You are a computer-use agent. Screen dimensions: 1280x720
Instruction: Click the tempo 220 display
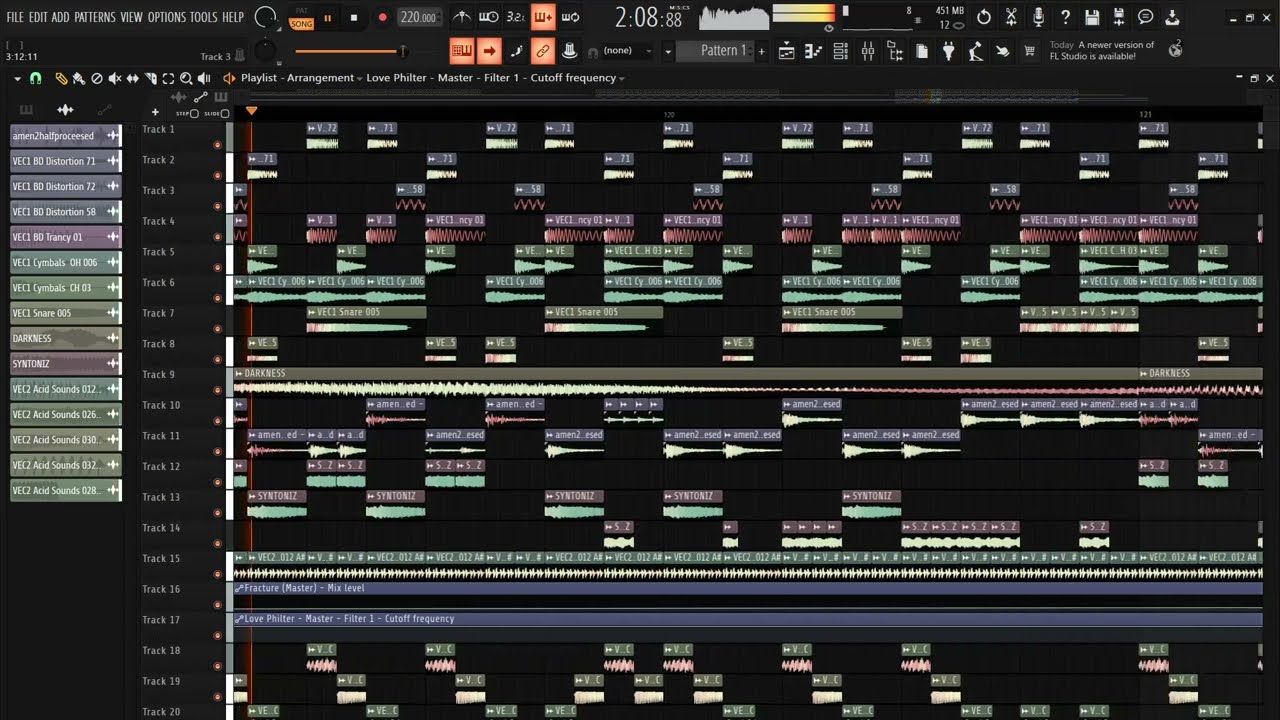[x=417, y=17]
